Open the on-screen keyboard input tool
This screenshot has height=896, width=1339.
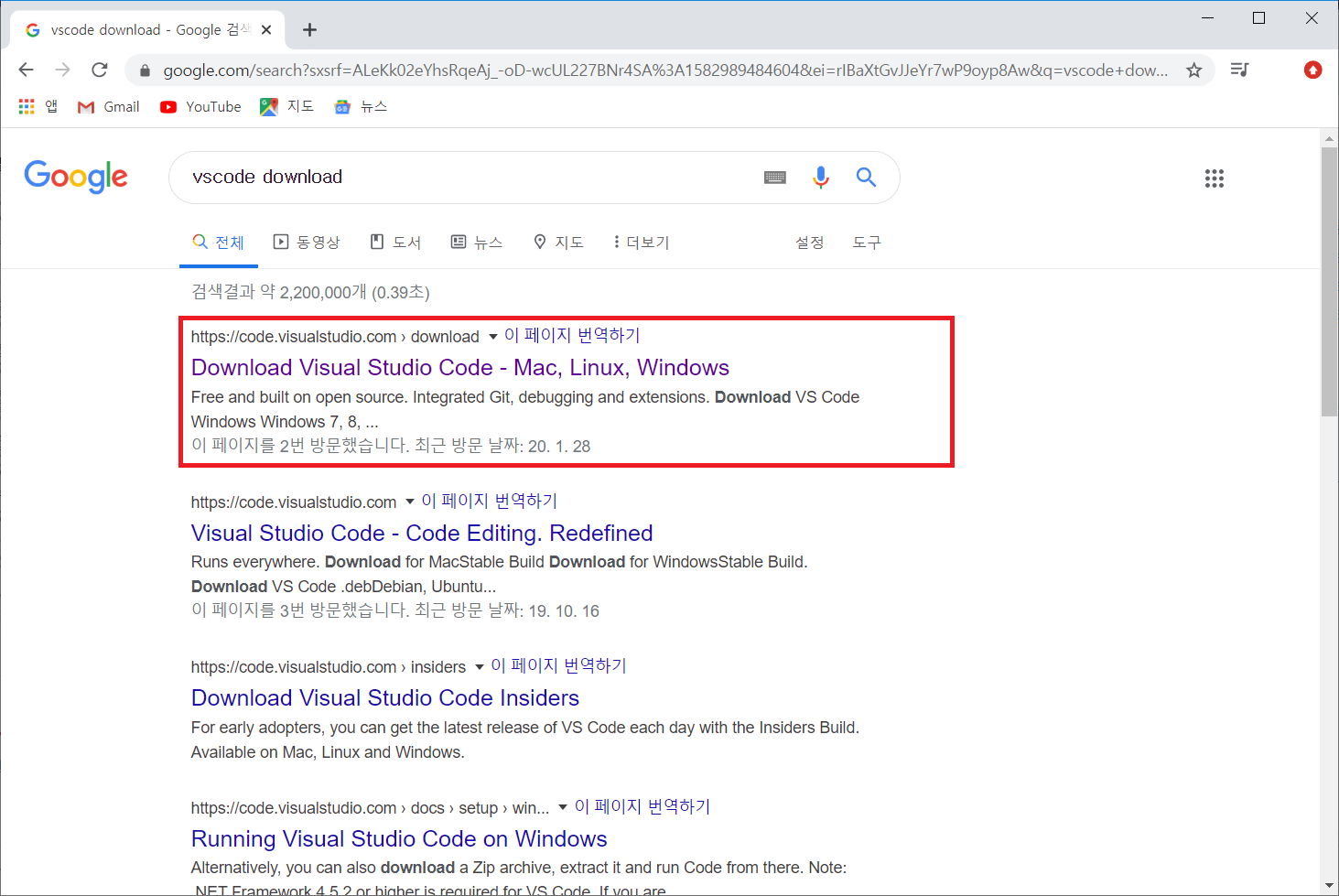[775, 178]
